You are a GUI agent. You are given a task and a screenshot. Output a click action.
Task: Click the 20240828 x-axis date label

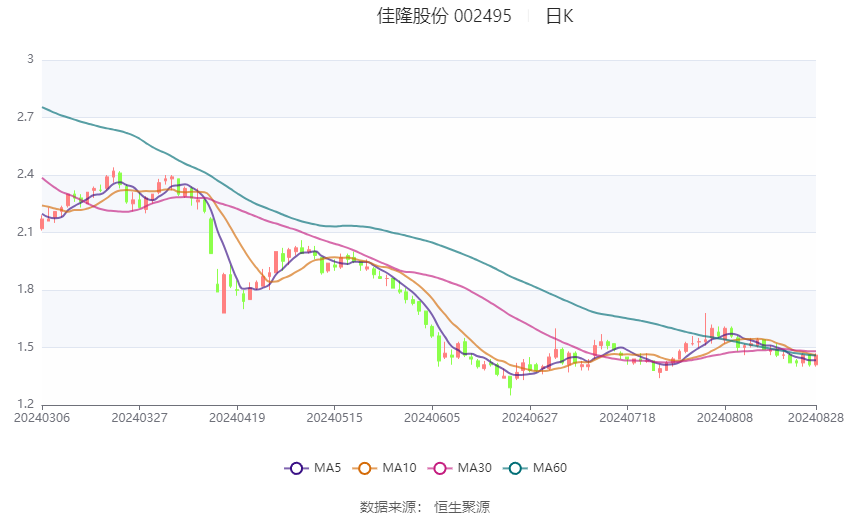coord(816,418)
